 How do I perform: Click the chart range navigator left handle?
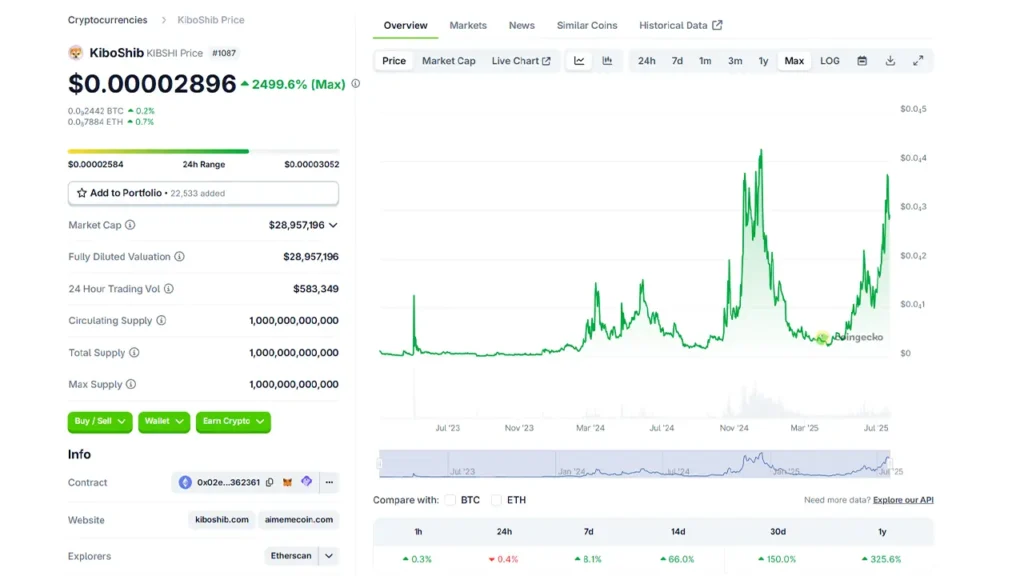[x=380, y=464]
